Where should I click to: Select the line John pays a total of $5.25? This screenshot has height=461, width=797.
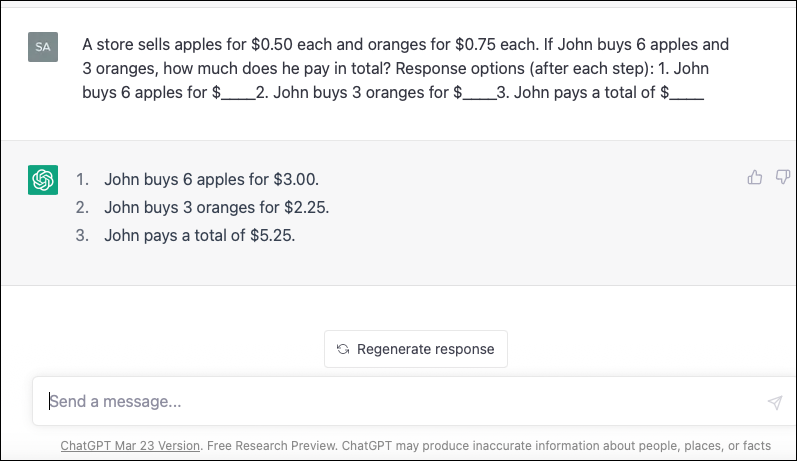click(x=200, y=235)
